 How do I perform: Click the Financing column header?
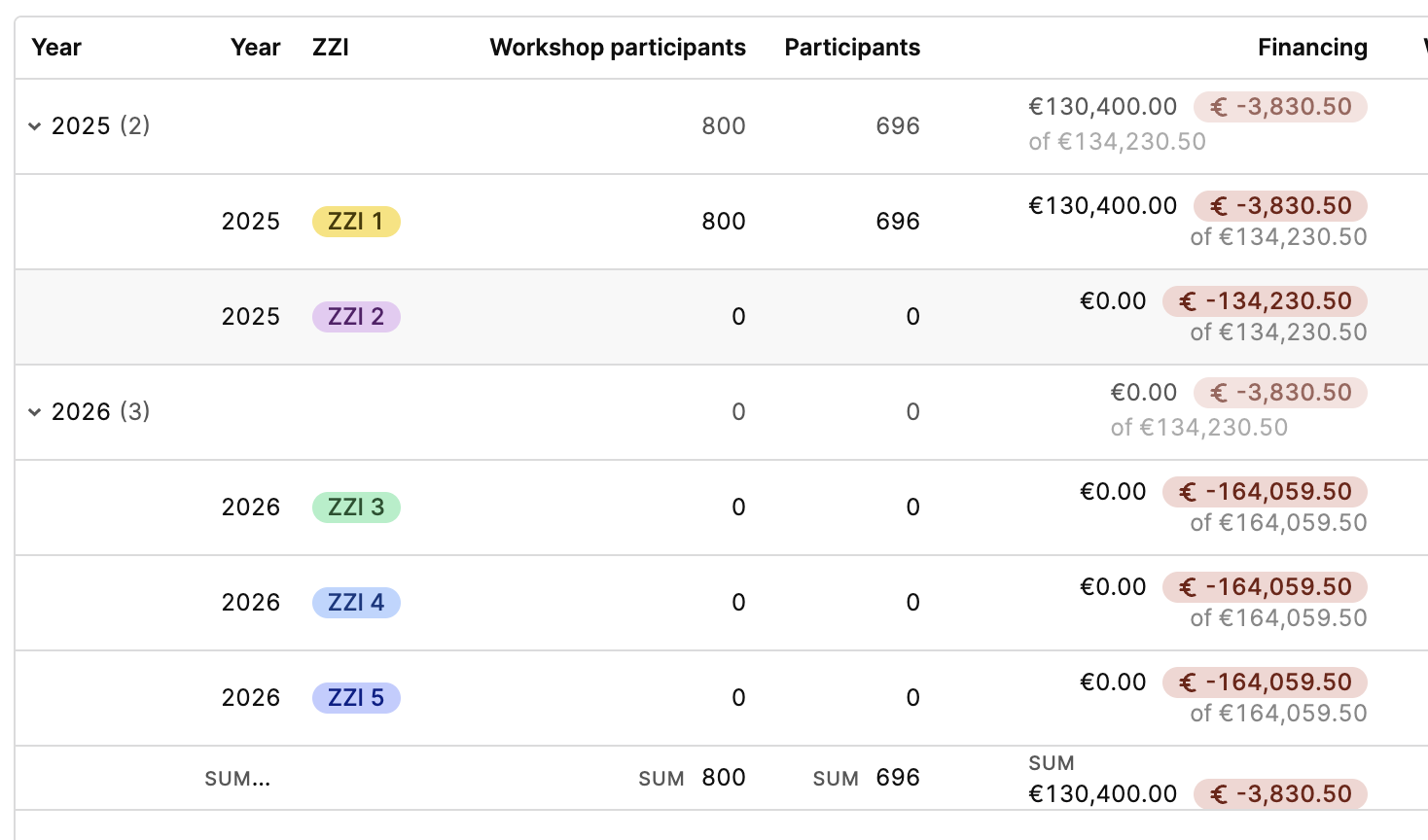point(1312,48)
